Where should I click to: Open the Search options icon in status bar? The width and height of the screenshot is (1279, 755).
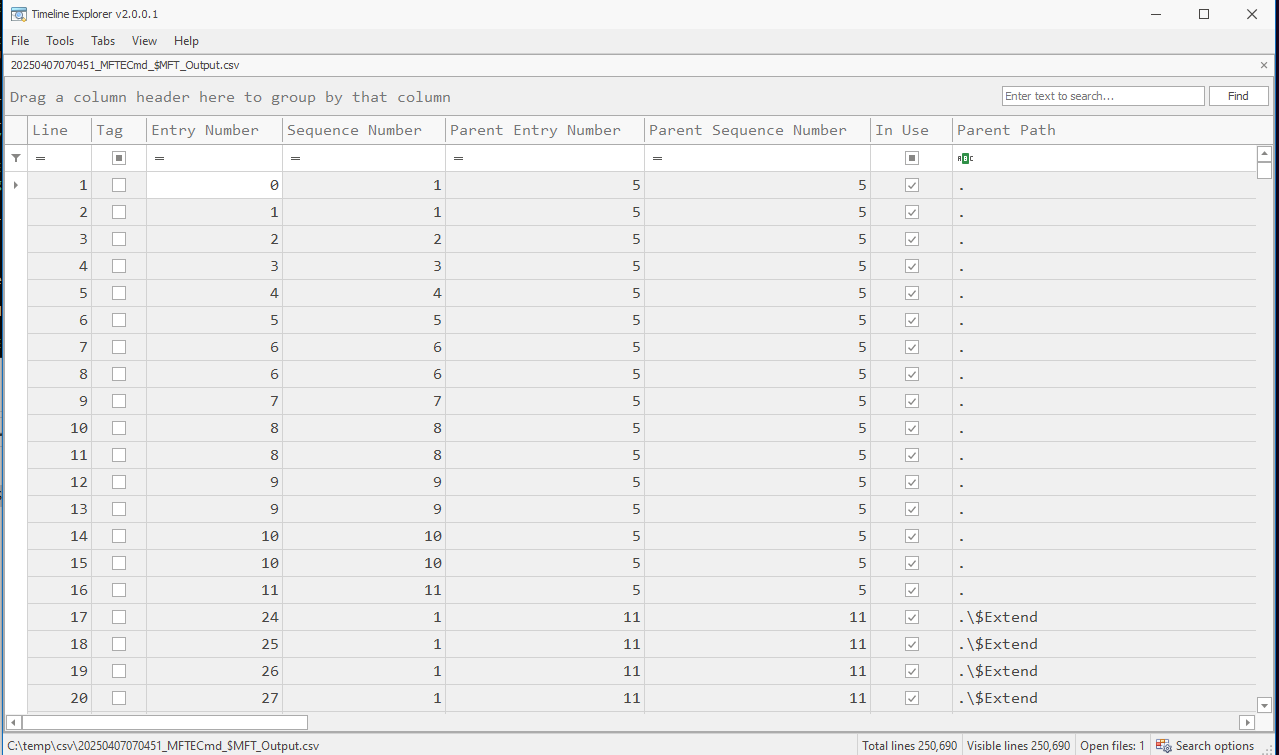pos(1163,745)
